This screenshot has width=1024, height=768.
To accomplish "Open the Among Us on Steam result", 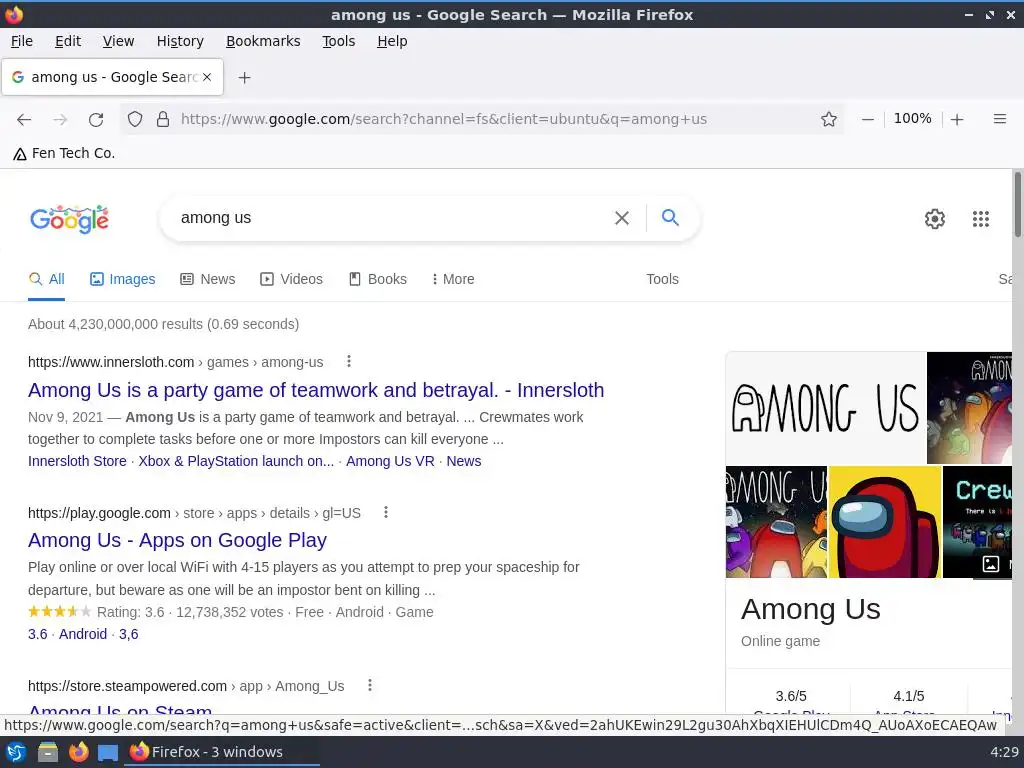I will pos(120,709).
